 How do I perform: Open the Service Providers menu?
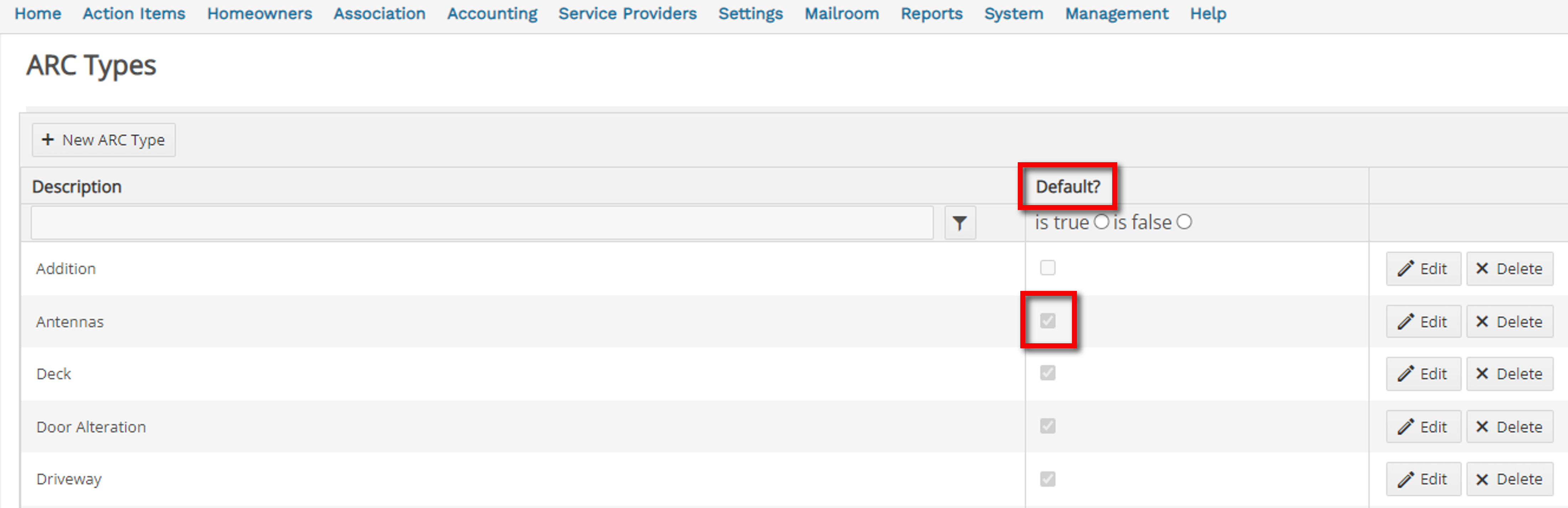(628, 14)
